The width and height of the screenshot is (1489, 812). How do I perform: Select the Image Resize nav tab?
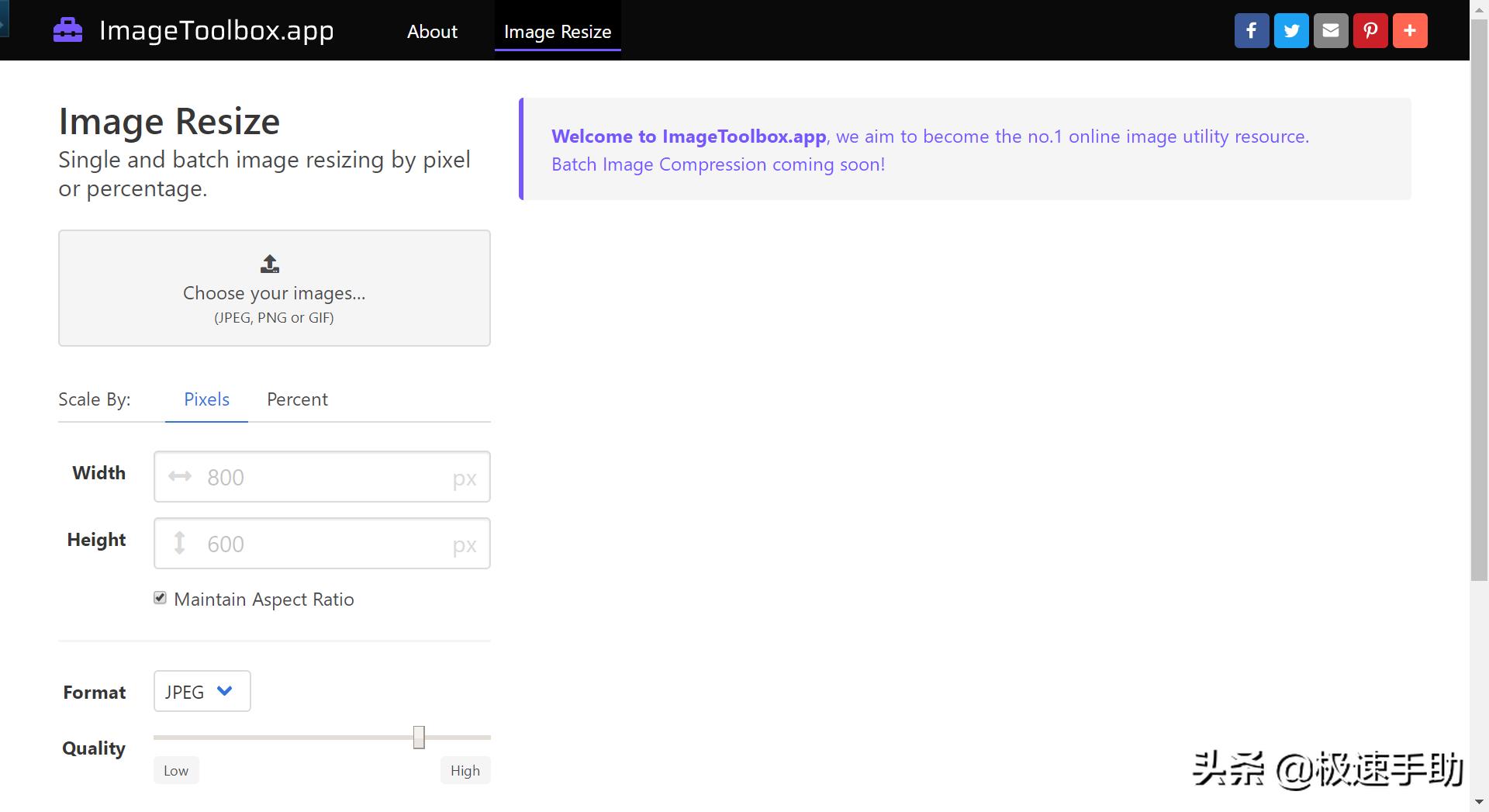tap(558, 32)
